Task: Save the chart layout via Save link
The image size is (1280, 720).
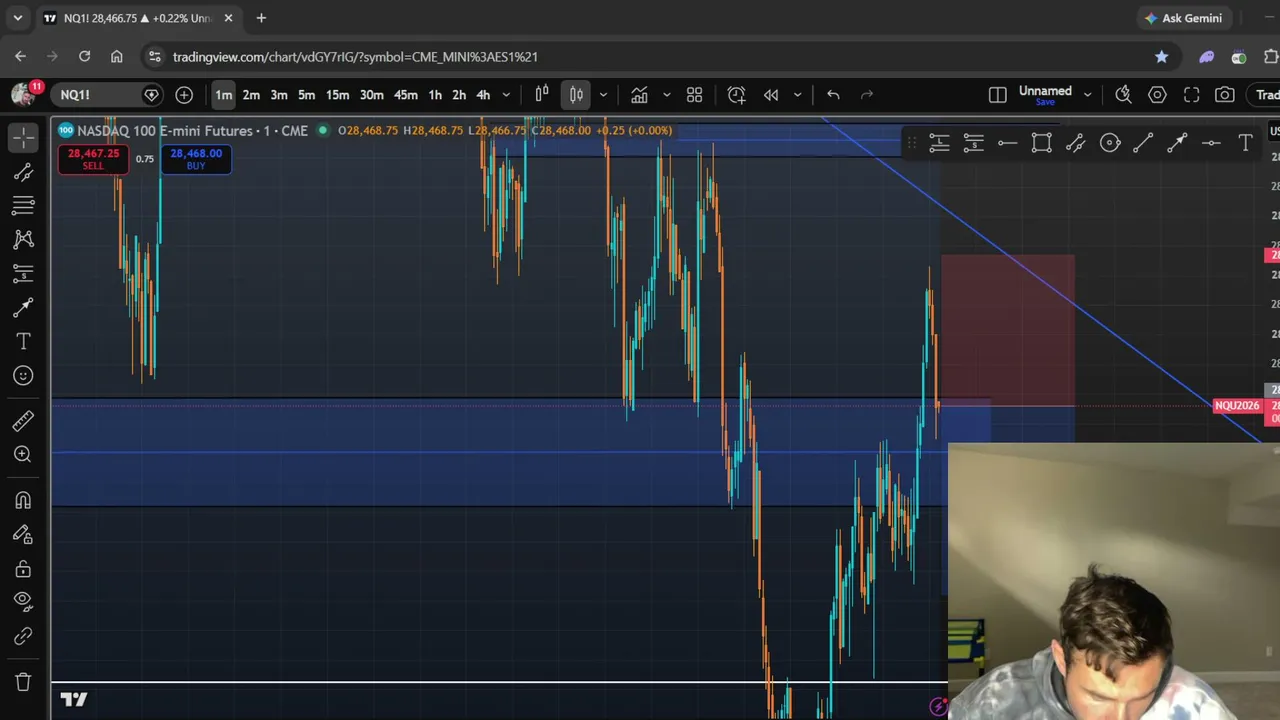Action: click(x=1045, y=102)
